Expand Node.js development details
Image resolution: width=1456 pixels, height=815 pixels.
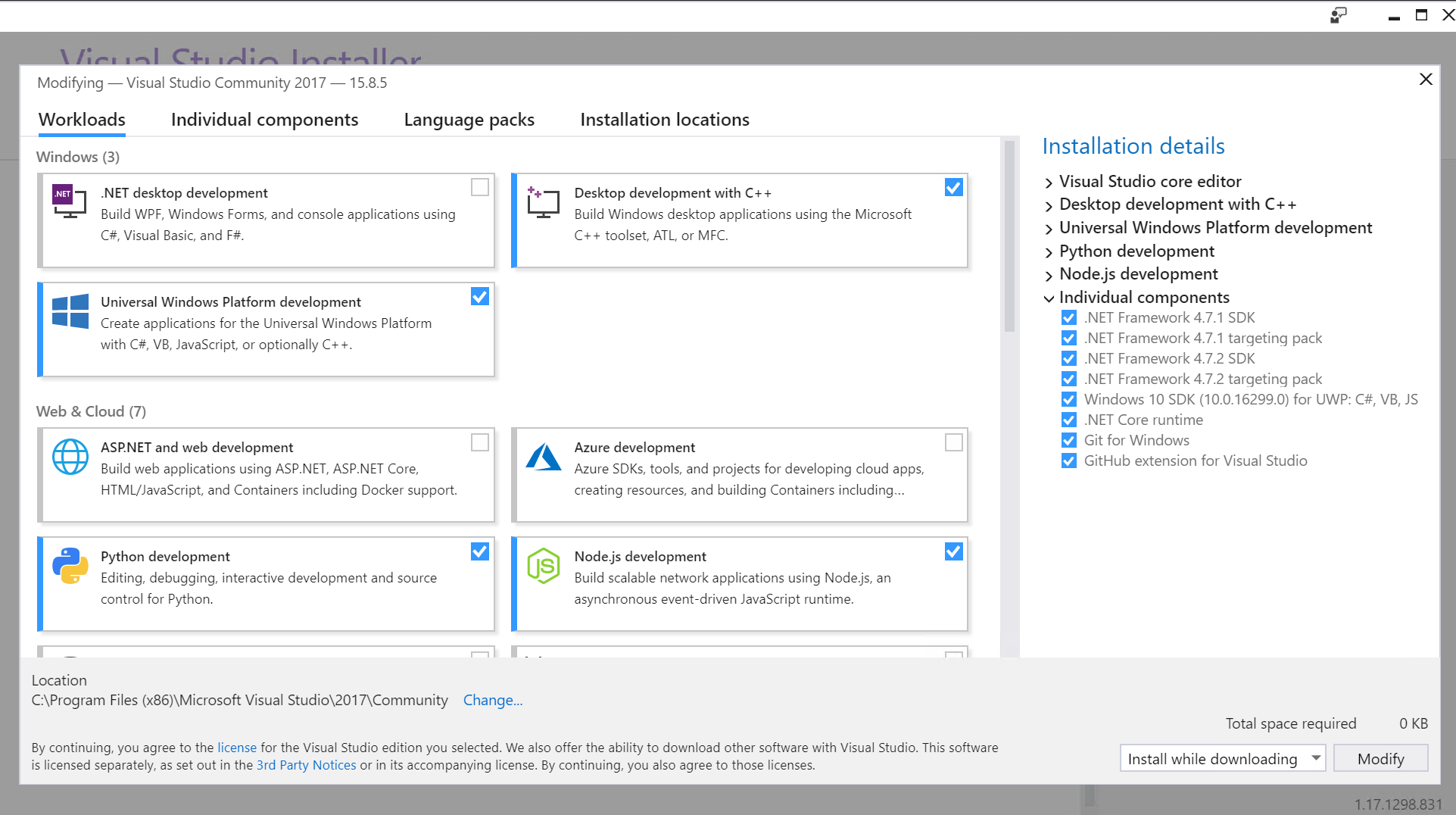1049,275
